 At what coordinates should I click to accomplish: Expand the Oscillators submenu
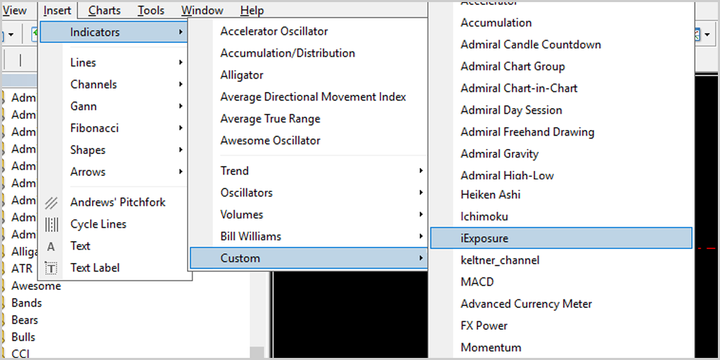(309, 193)
